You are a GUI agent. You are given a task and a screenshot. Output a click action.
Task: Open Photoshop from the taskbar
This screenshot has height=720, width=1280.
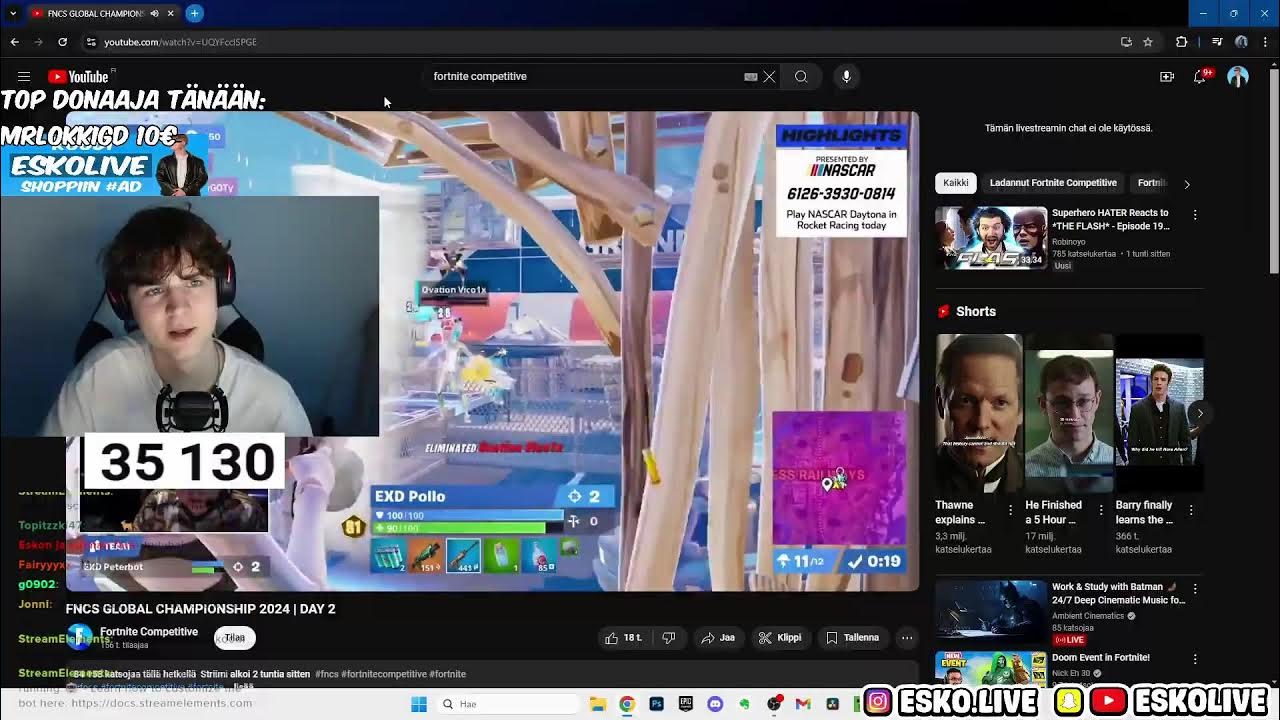point(656,704)
